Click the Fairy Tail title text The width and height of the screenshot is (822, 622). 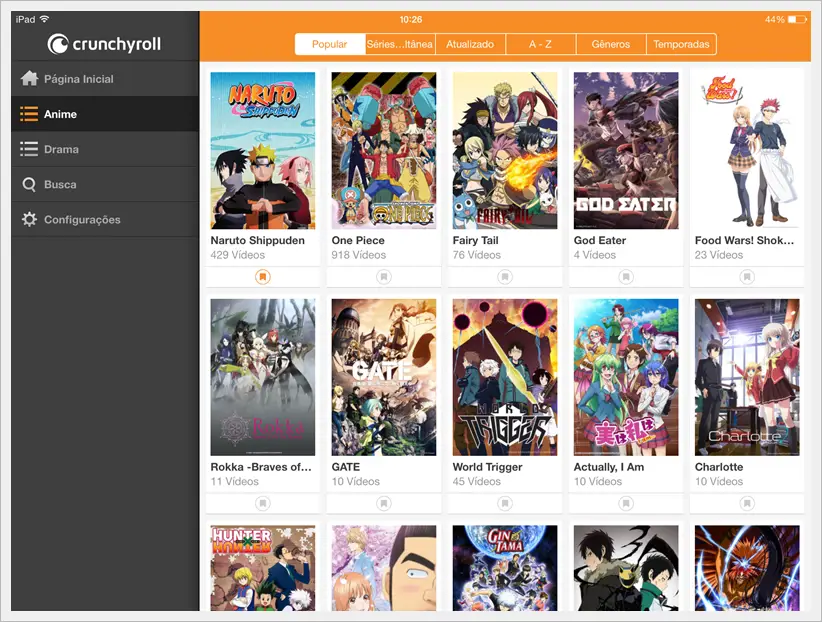(x=475, y=241)
